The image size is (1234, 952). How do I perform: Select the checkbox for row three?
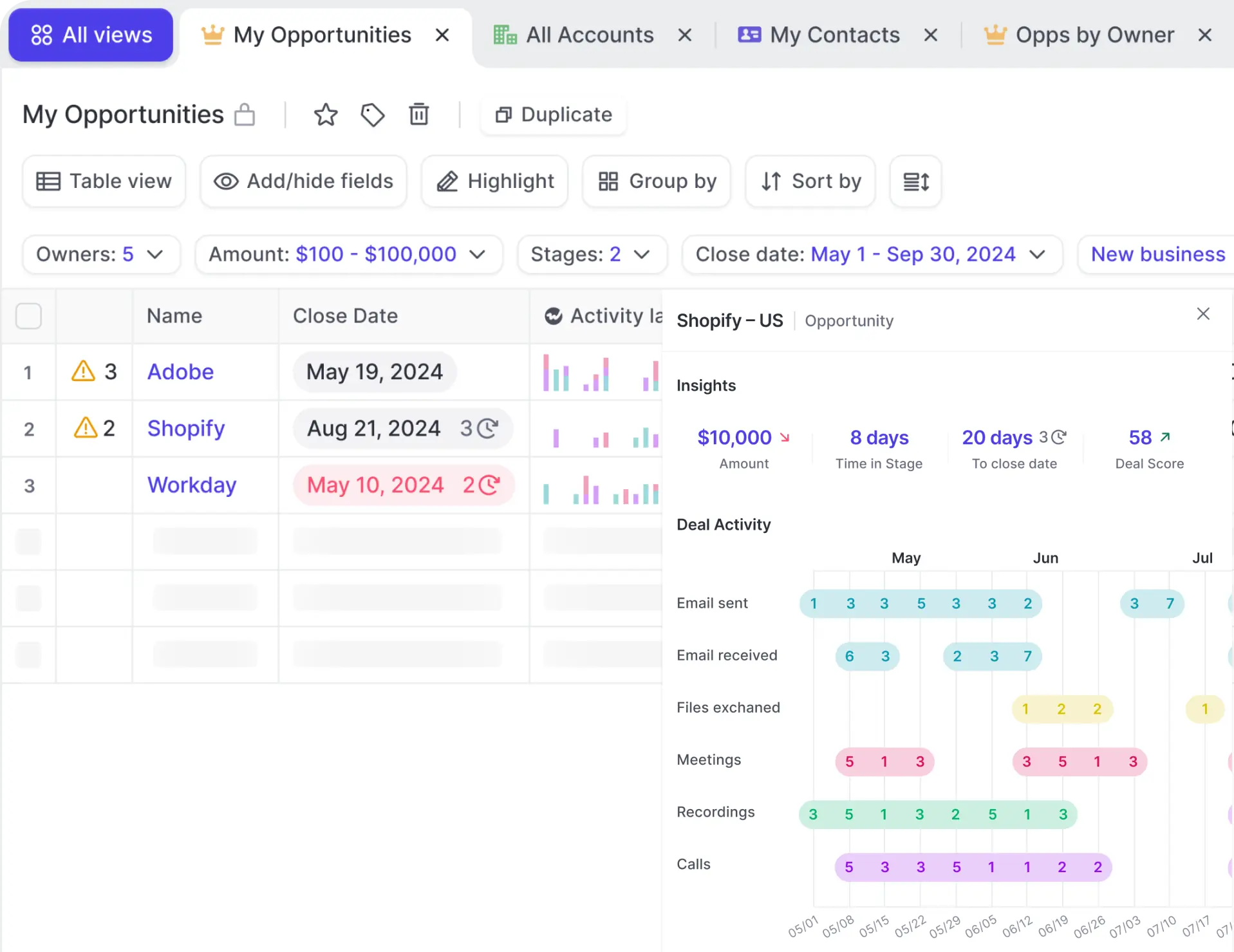tap(29, 485)
